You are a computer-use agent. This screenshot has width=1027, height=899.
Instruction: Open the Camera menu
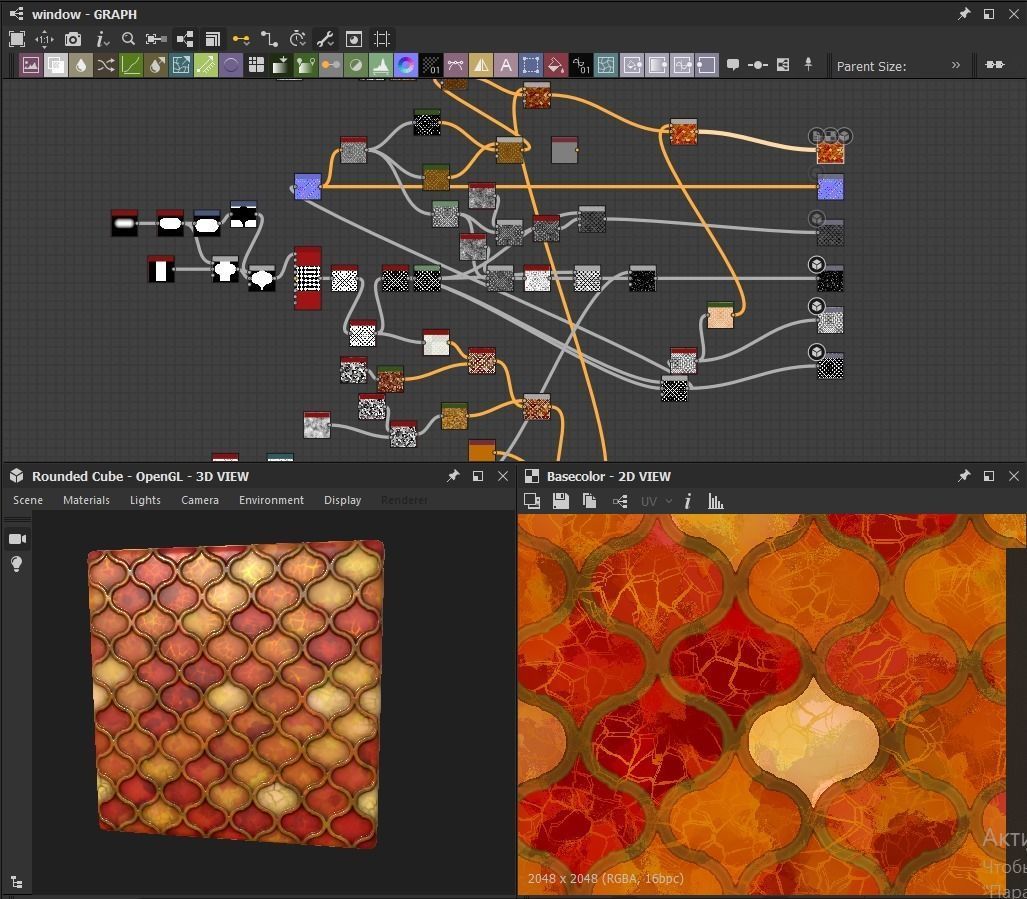(200, 500)
